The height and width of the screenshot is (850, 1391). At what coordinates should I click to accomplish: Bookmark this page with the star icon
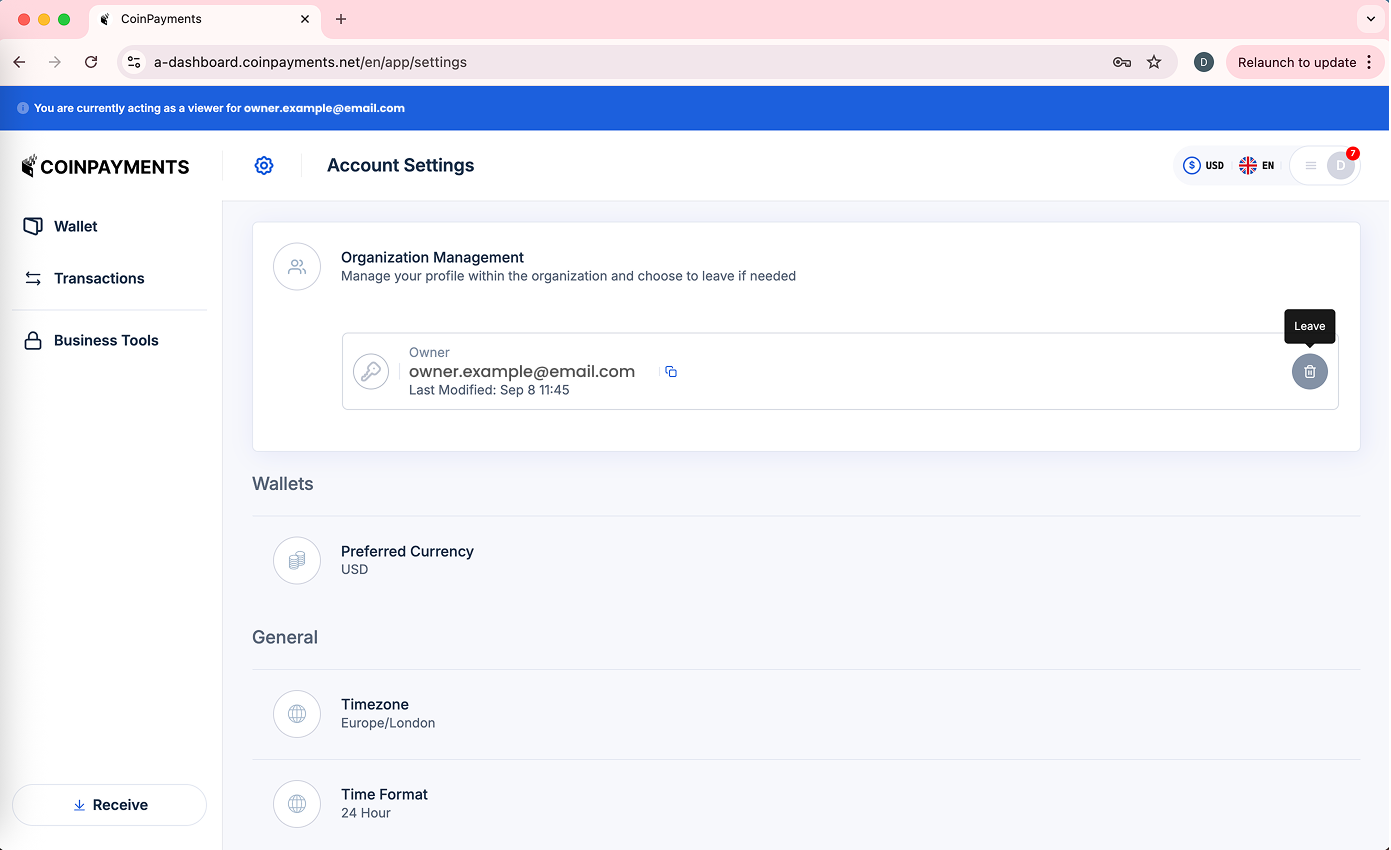1154,62
